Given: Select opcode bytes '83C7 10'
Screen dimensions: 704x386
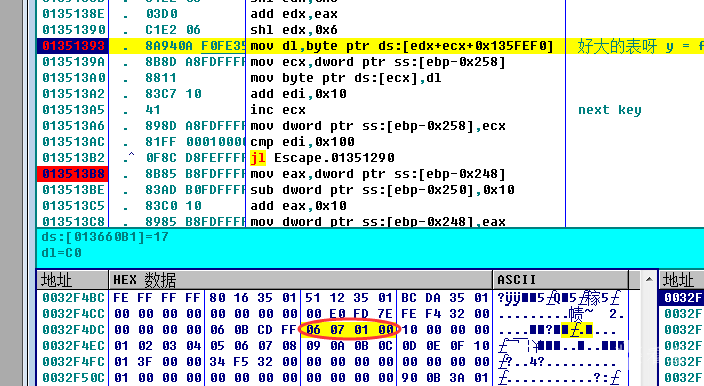Looking at the screenshot, I should 173,94.
